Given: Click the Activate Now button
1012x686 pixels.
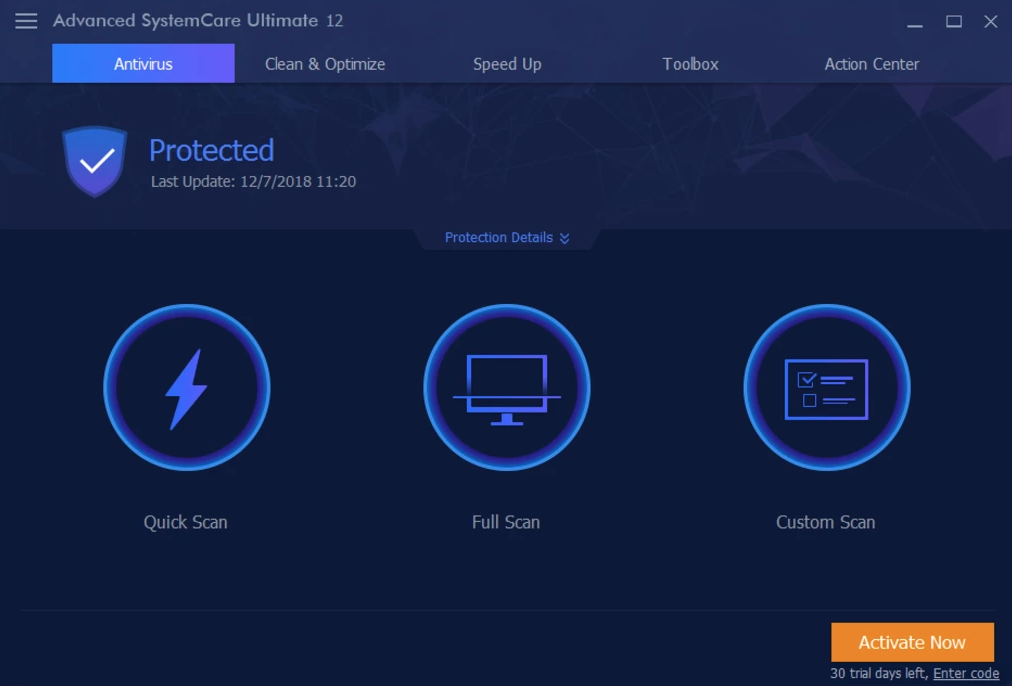Looking at the screenshot, I should click(x=912, y=643).
